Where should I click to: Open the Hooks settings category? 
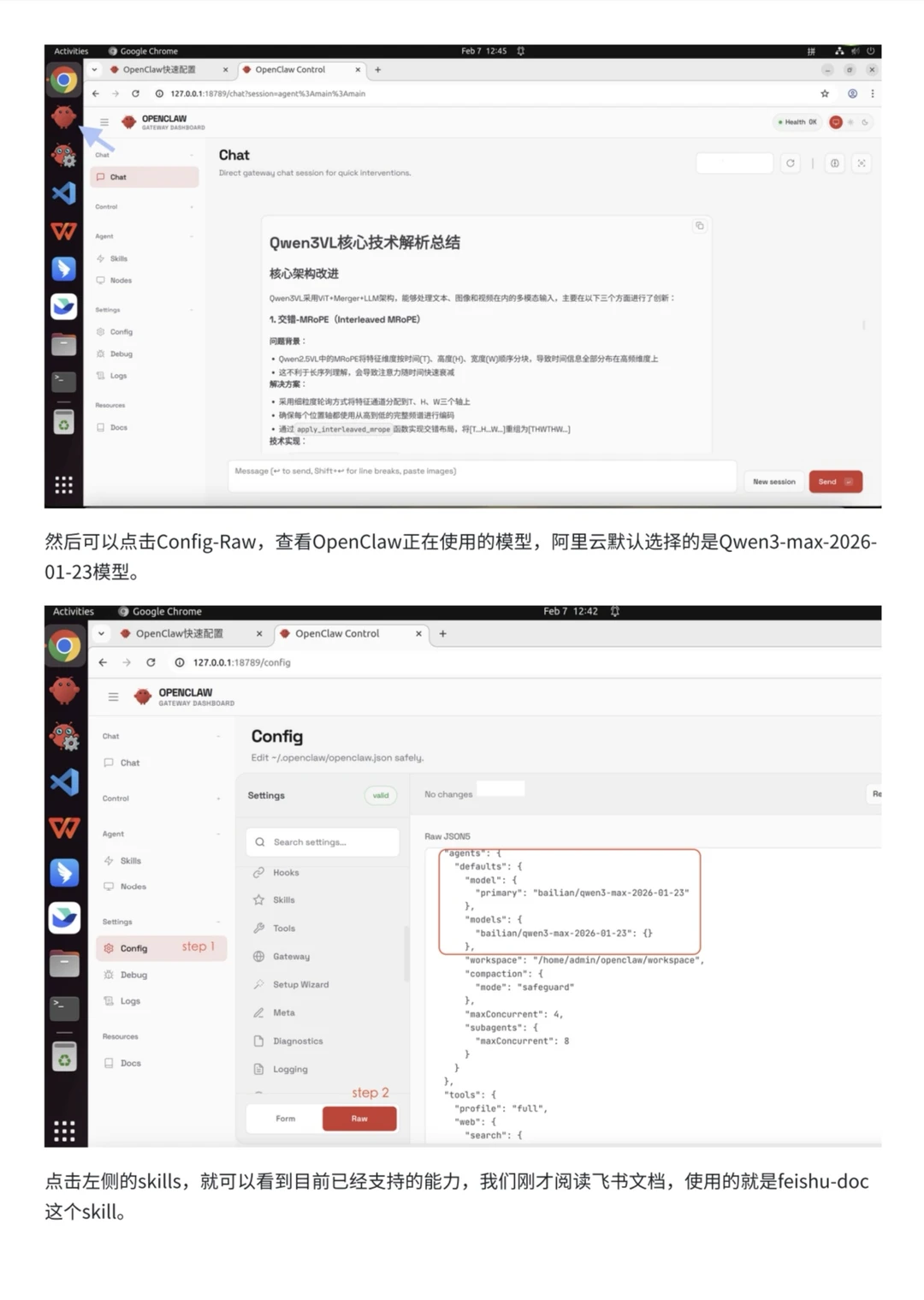point(323,873)
